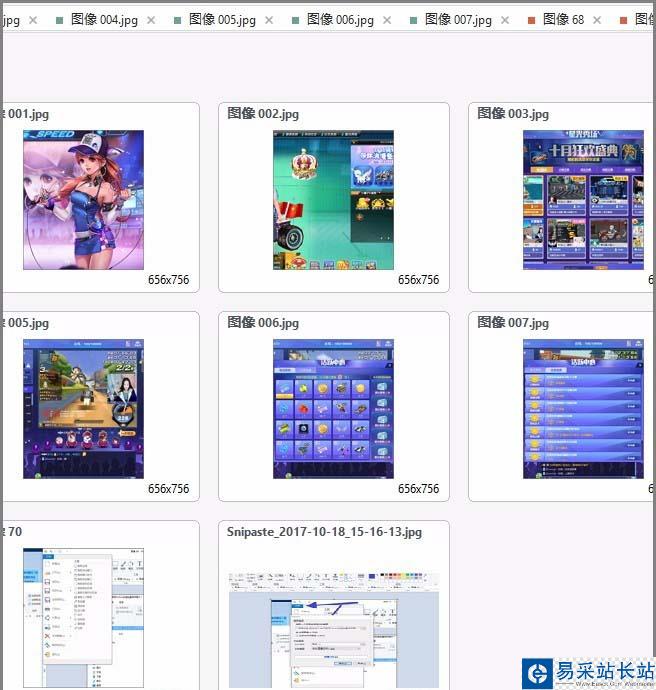The image size is (656, 690).
Task: Close the 图像 005.jpg tab
Action: click(x=269, y=20)
